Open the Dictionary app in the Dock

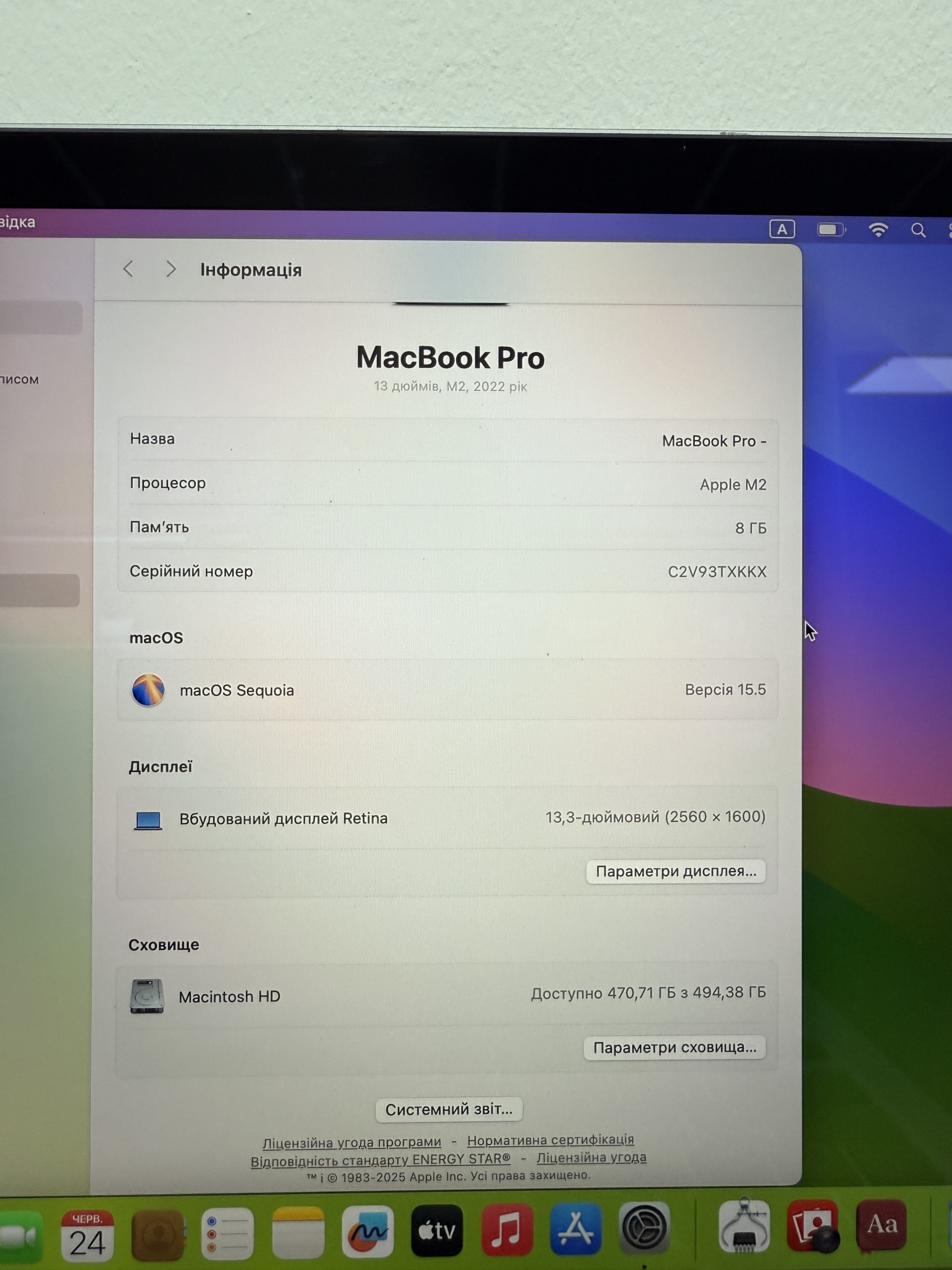tap(882, 1224)
